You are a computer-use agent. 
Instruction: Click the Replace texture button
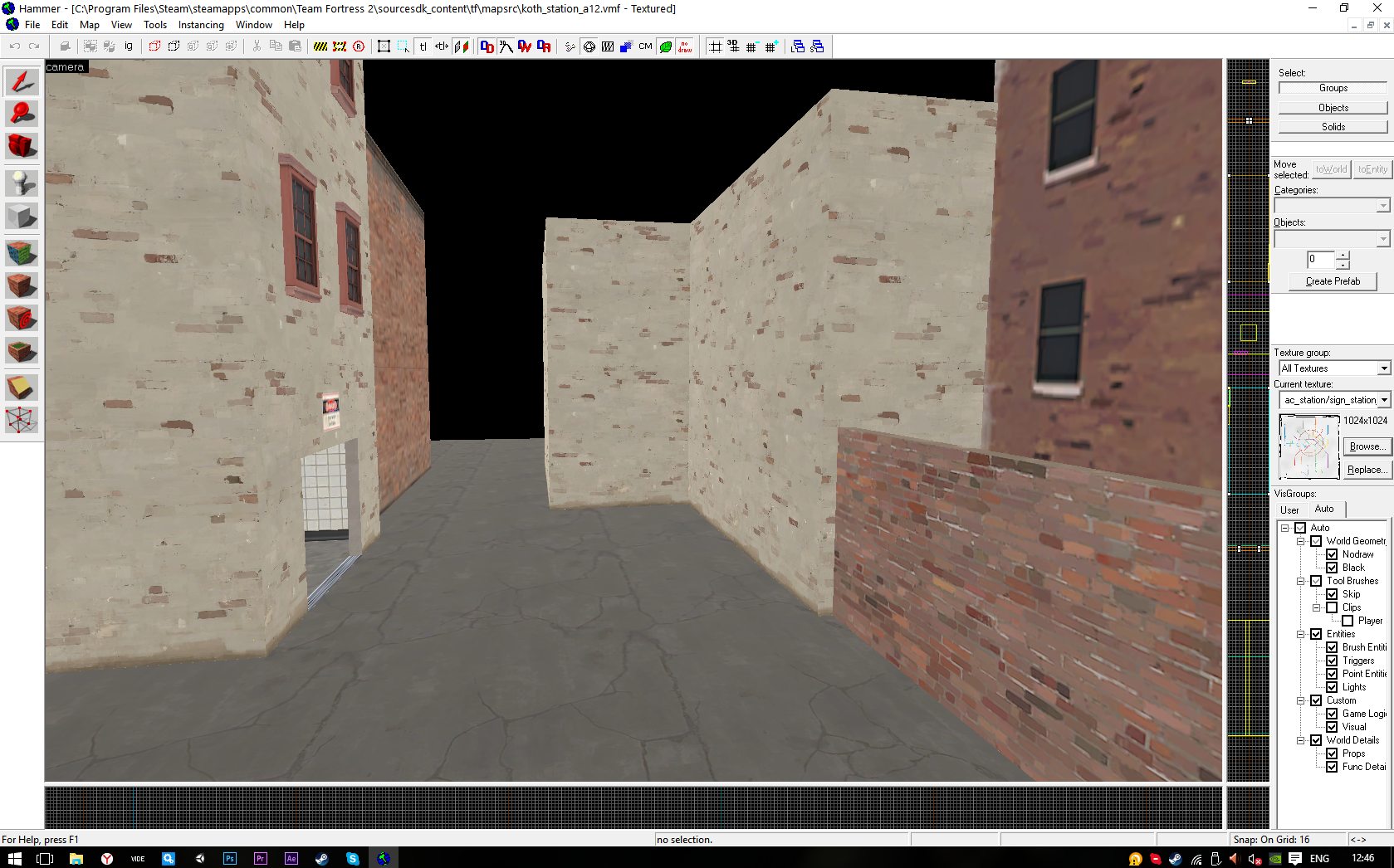click(1367, 470)
